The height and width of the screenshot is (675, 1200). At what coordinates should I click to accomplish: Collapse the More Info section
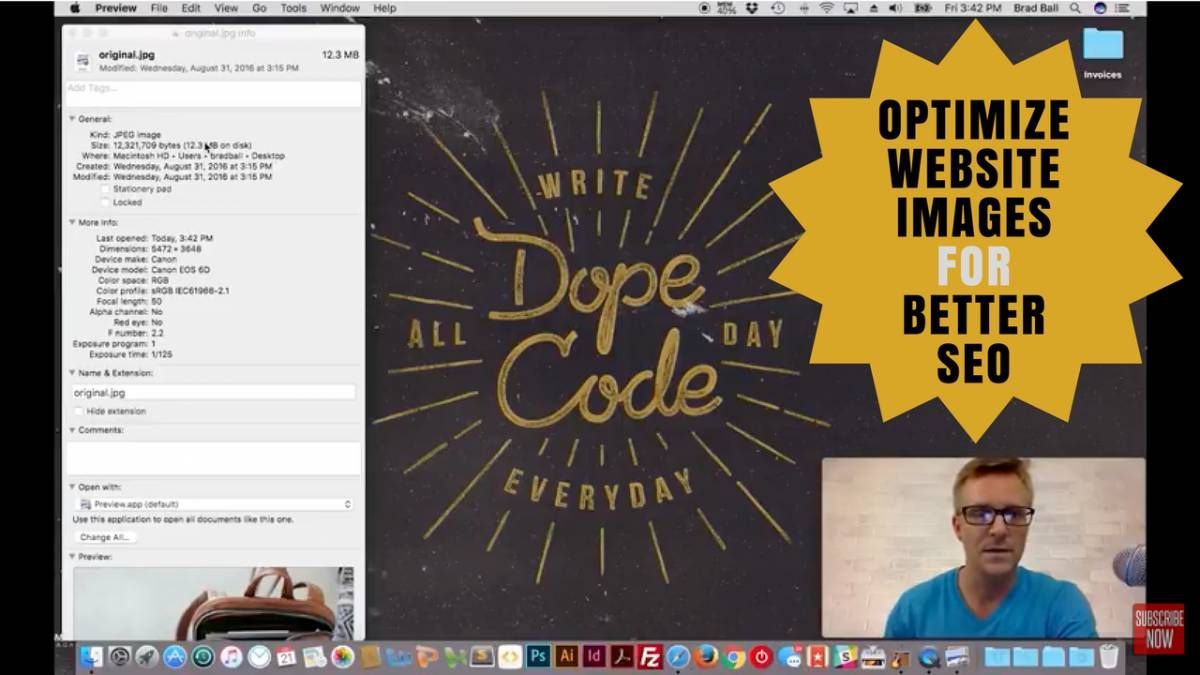click(69, 221)
